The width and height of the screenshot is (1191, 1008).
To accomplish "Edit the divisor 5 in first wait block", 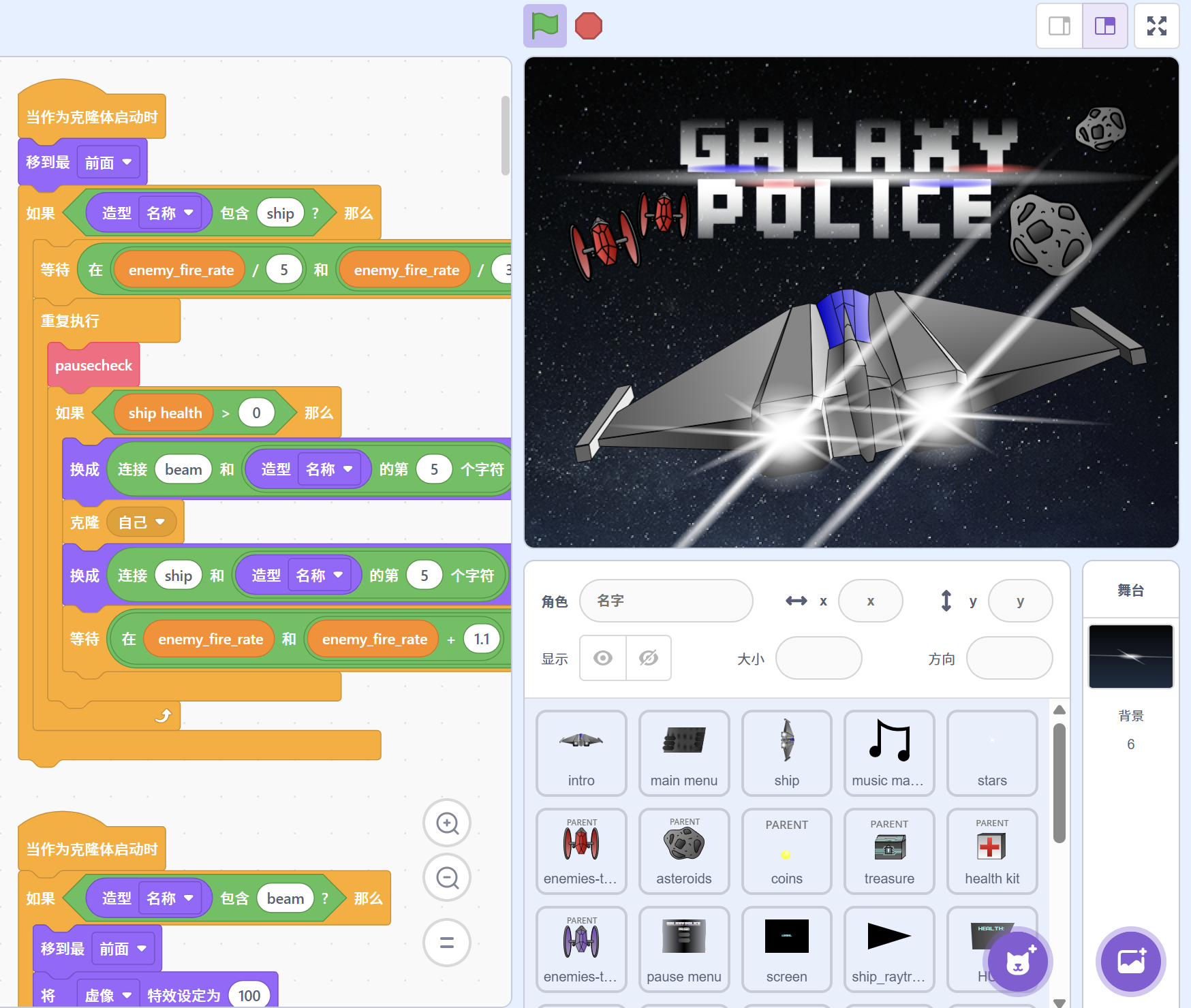I will (284, 270).
